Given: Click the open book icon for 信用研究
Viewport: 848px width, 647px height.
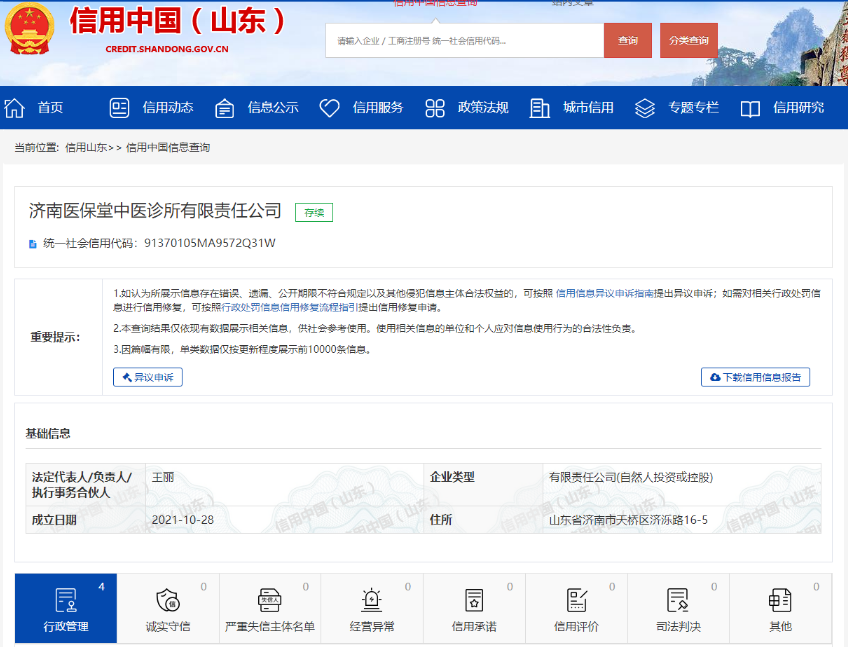Looking at the screenshot, I should point(750,108).
